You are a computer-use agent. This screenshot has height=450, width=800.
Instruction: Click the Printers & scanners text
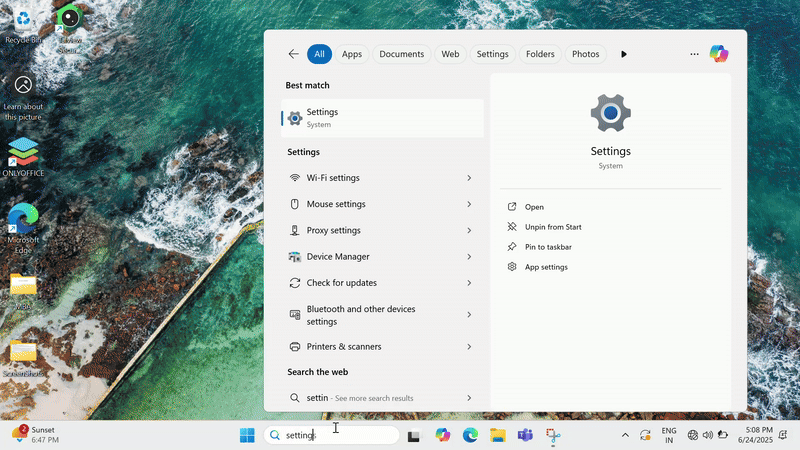point(344,346)
